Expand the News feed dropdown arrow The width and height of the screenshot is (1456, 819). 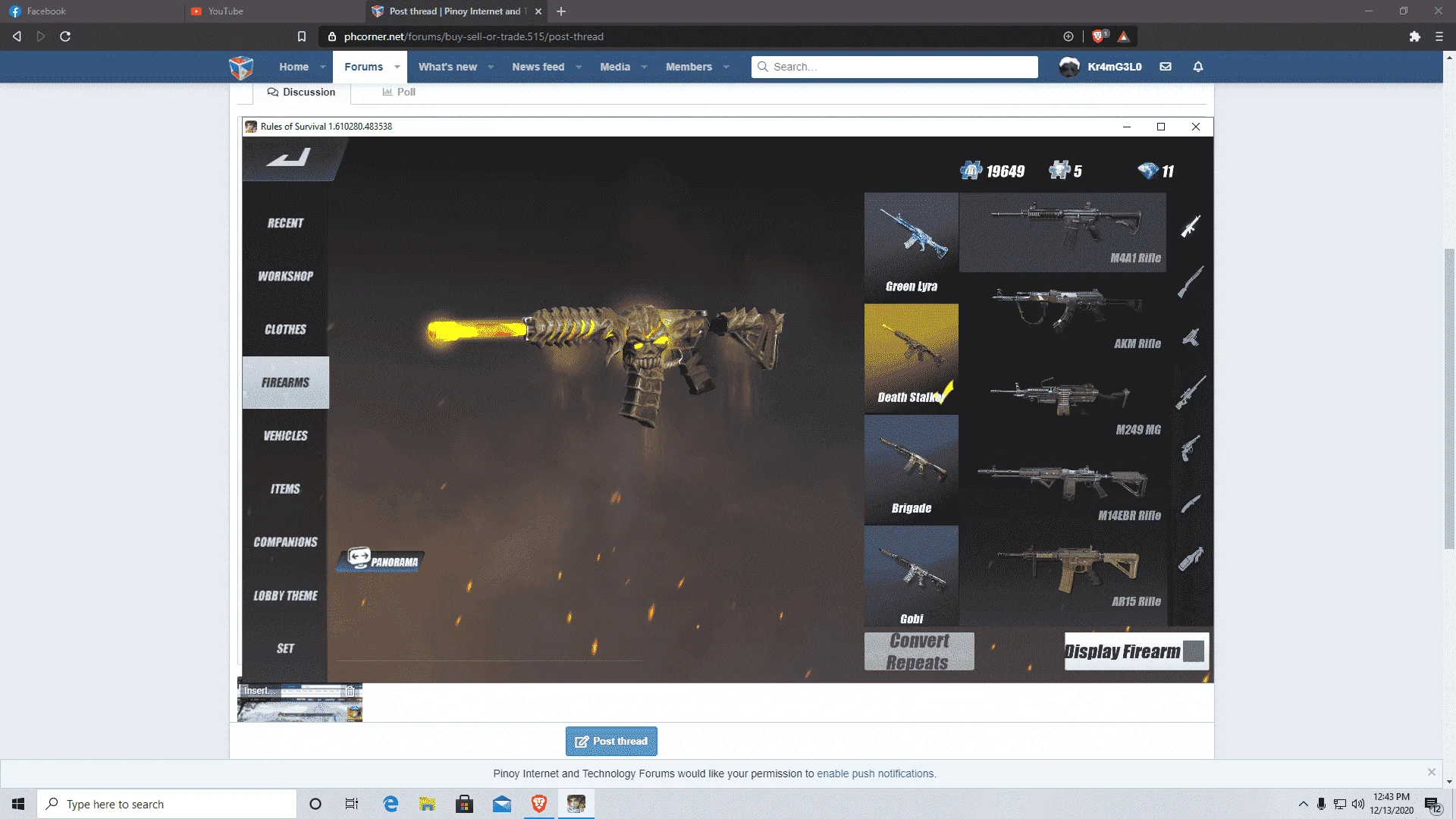pos(579,67)
